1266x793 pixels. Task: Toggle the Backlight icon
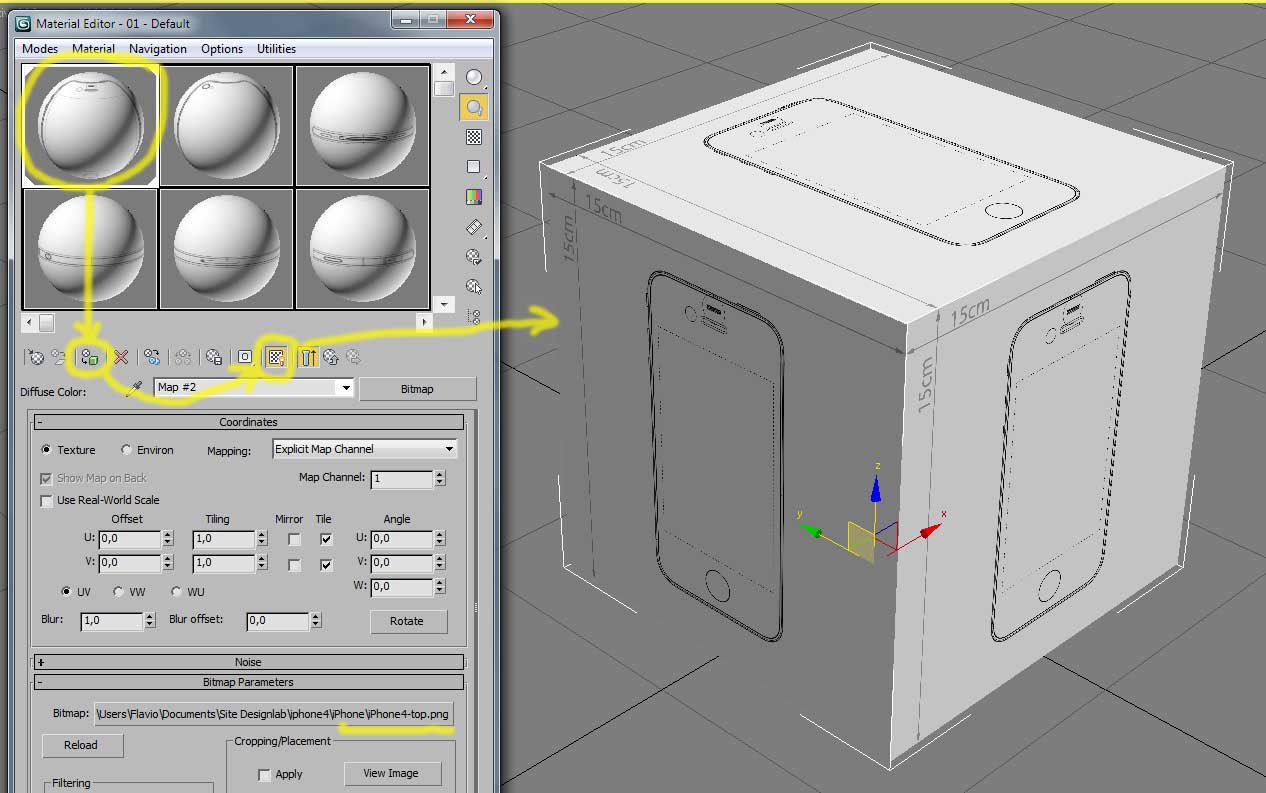[x=474, y=107]
